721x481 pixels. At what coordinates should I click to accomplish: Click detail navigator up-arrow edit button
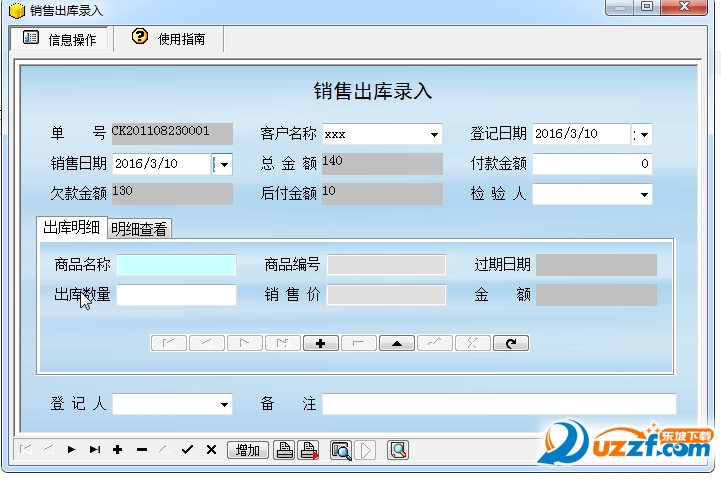pos(397,343)
